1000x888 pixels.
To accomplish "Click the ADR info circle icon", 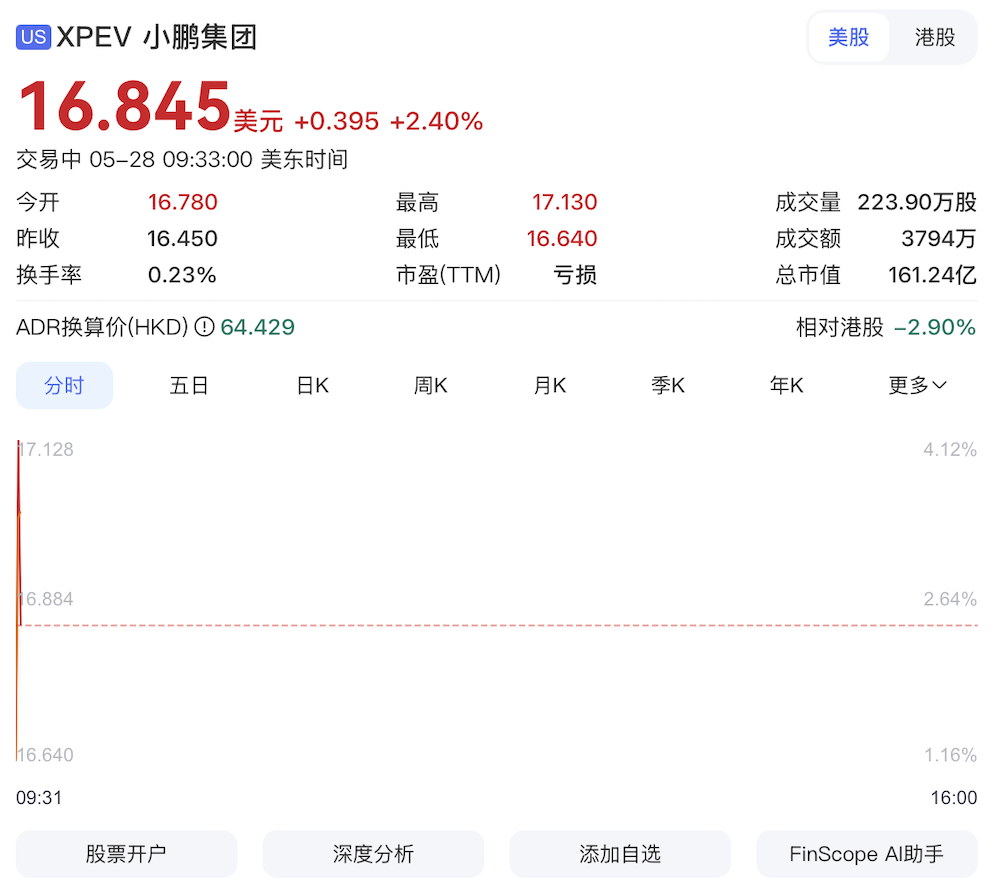I will tap(204, 327).
